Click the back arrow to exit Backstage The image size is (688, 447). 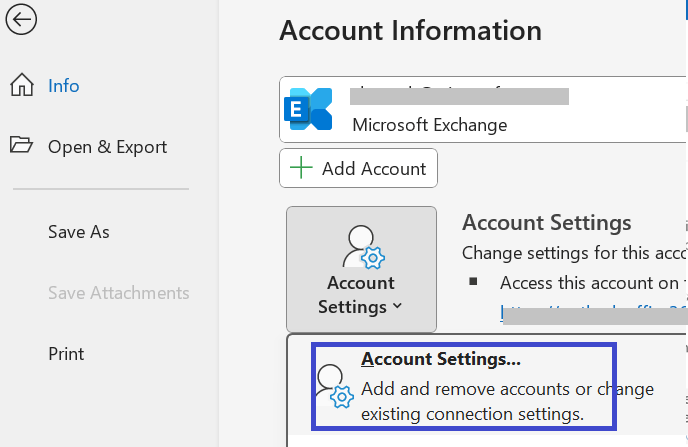tap(21, 19)
